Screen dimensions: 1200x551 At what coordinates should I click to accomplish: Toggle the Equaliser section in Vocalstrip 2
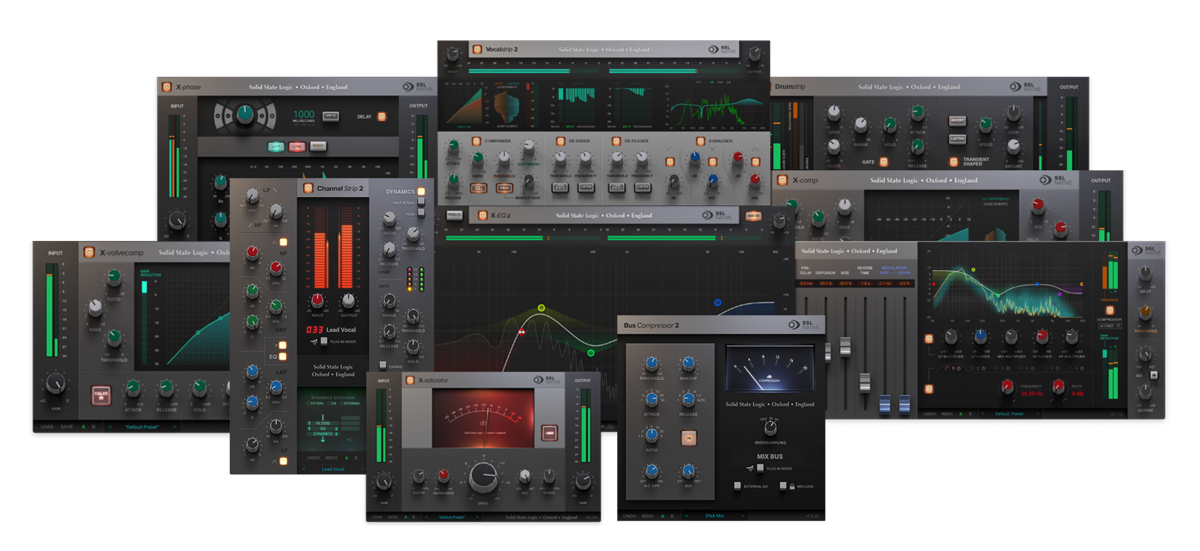click(x=700, y=142)
